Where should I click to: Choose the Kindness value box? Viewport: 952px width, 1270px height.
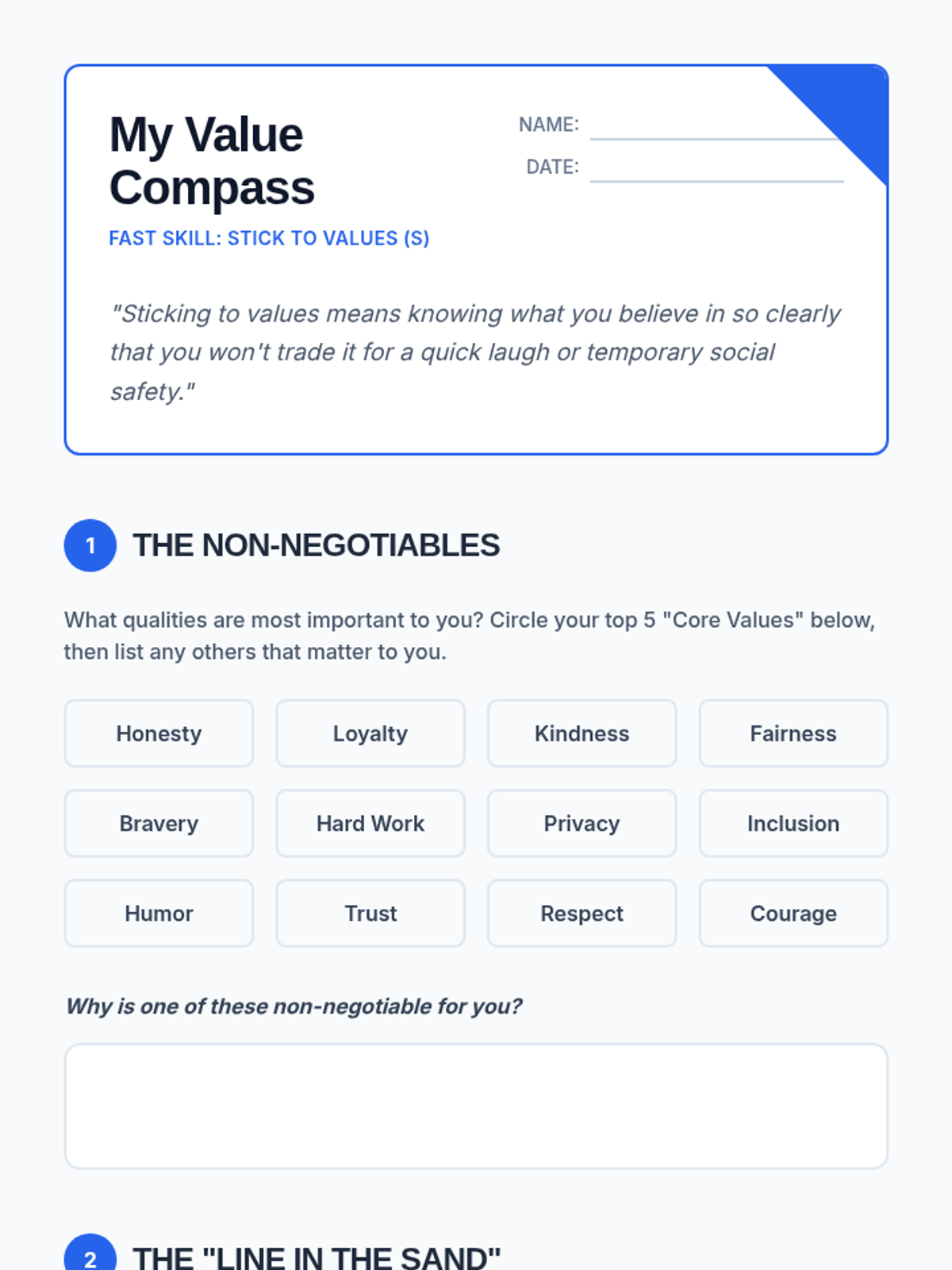tap(582, 733)
